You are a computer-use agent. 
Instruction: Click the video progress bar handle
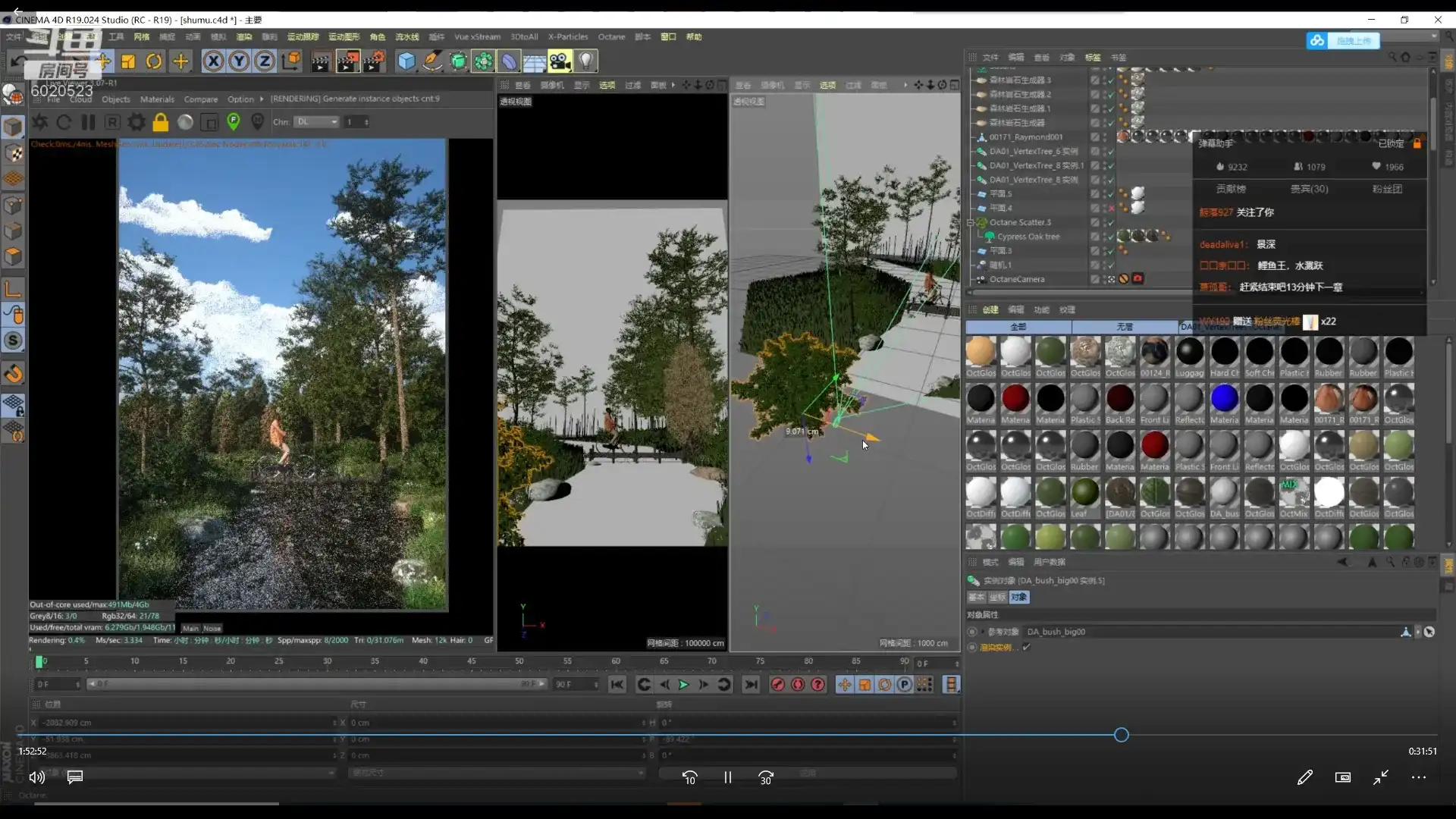point(1121,735)
